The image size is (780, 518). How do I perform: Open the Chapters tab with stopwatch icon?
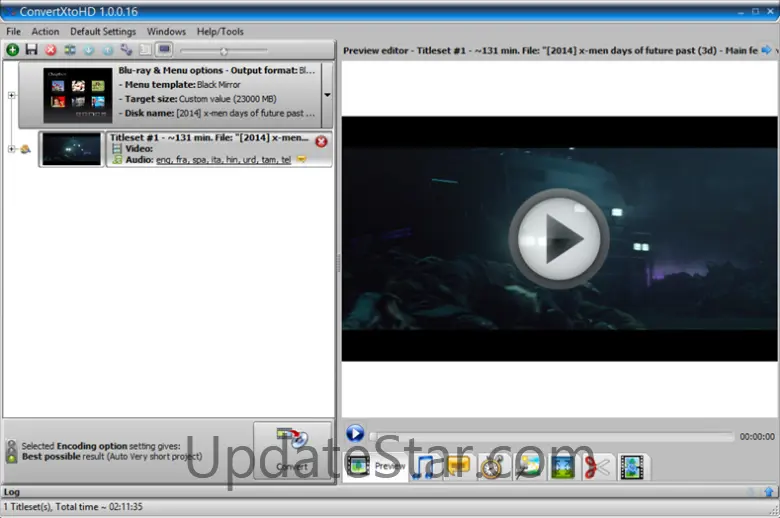tap(492, 467)
